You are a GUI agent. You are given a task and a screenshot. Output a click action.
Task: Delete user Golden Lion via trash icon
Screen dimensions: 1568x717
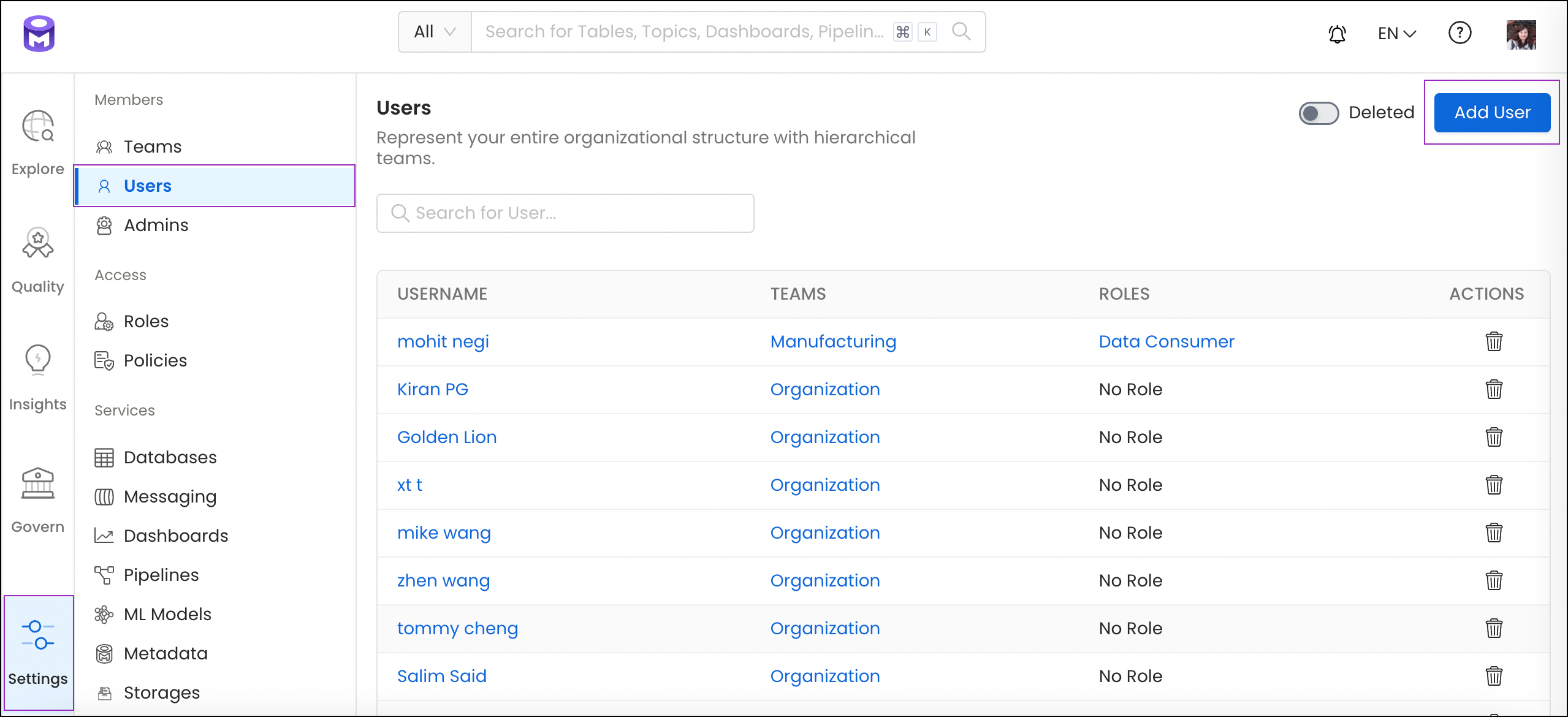point(1494,437)
